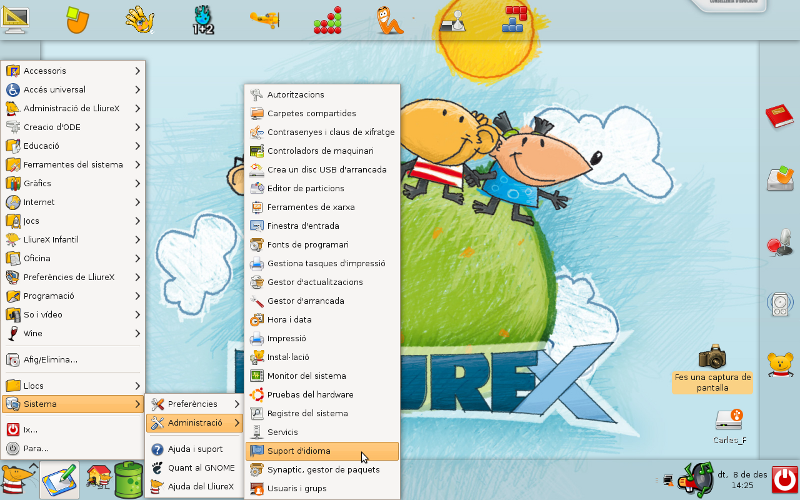Click the Autoritzacions keys icon
The width and height of the screenshot is (800, 500).
[257, 95]
